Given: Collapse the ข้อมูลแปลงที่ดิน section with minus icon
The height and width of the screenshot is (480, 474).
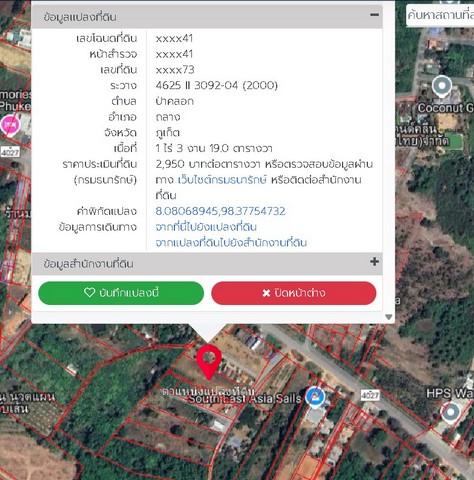Looking at the screenshot, I should pos(374,15).
